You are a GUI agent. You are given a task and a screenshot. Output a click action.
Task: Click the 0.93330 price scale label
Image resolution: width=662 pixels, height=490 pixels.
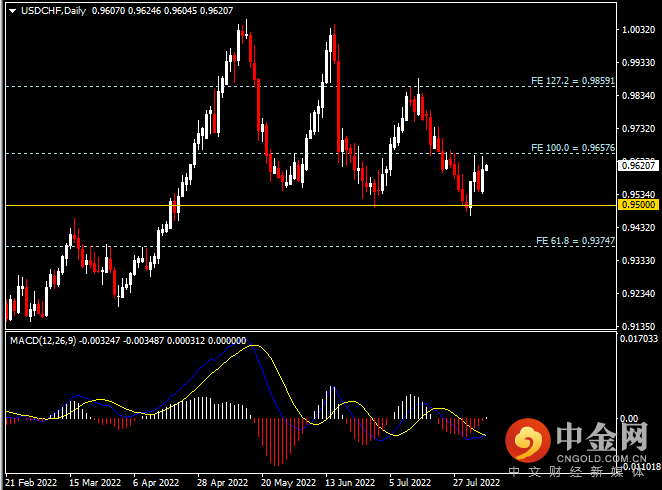coord(639,260)
